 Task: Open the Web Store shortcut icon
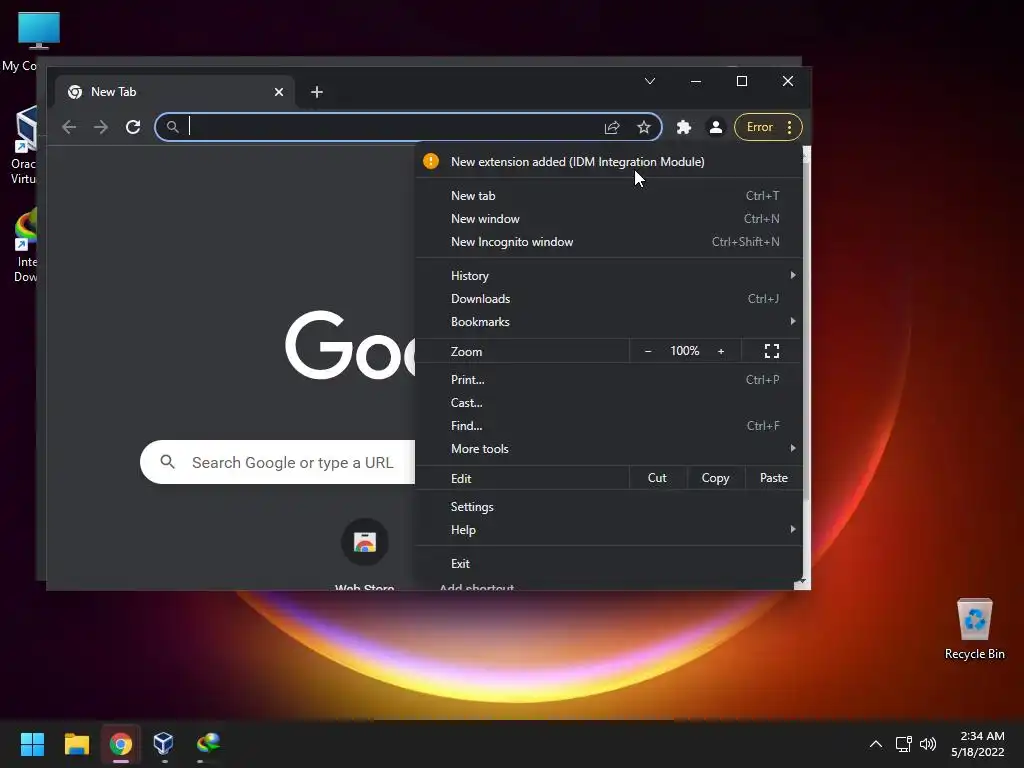(364, 542)
